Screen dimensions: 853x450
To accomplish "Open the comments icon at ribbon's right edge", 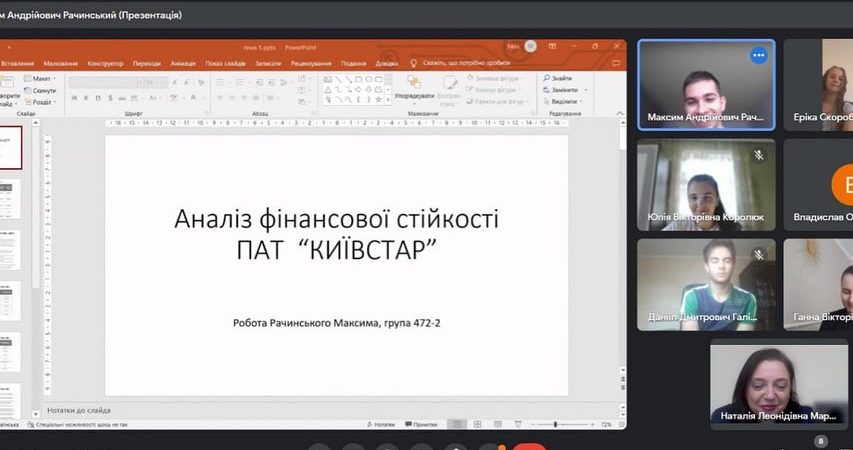I will pos(616,63).
